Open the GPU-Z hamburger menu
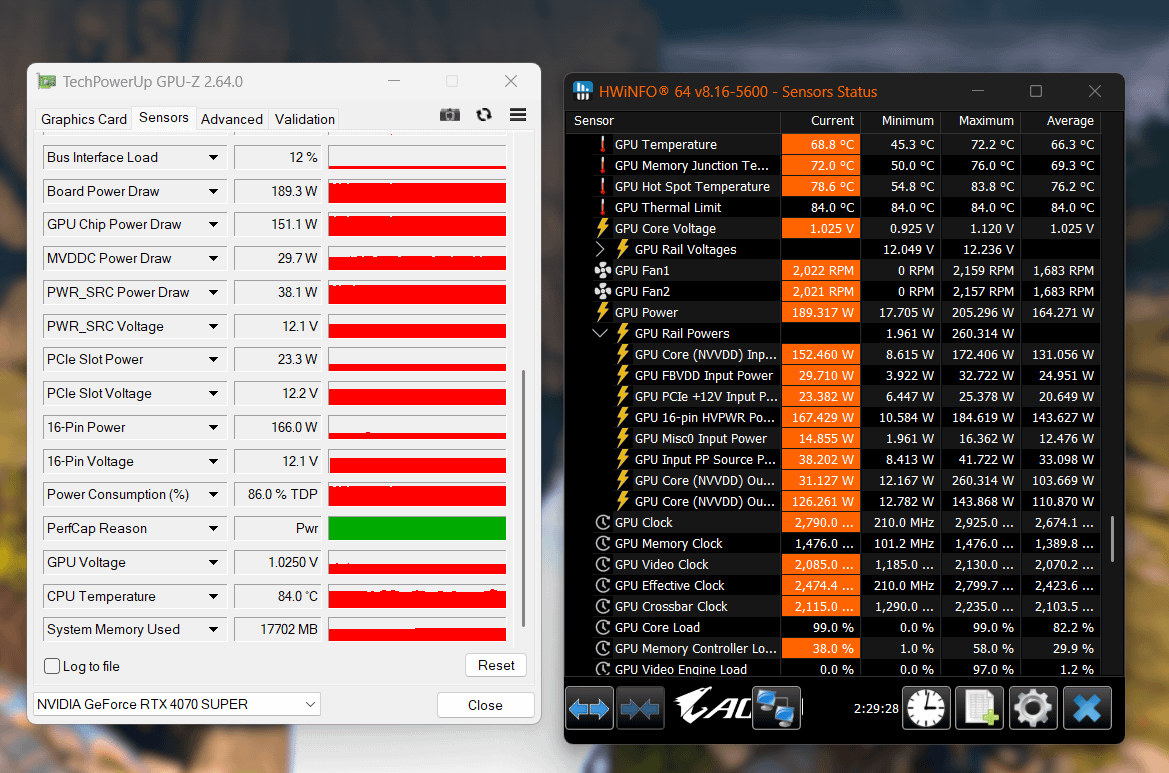Screen dimensions: 1169x773 (x=518, y=115)
